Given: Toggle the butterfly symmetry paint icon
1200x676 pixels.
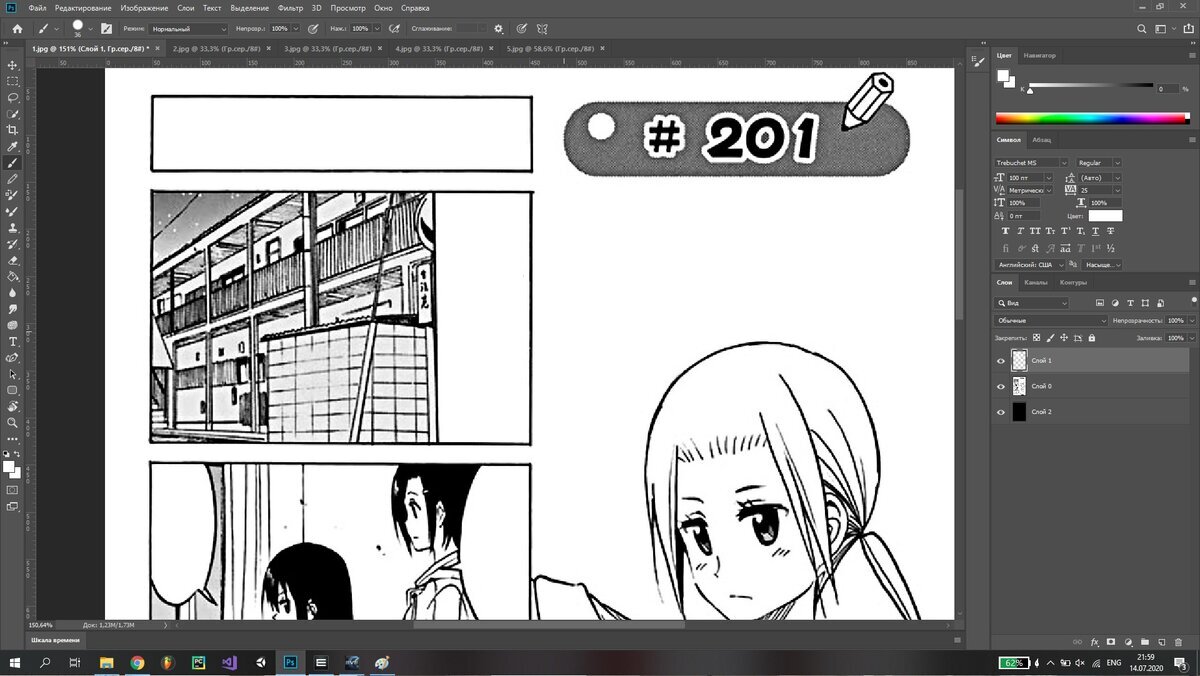Looking at the screenshot, I should (x=542, y=29).
